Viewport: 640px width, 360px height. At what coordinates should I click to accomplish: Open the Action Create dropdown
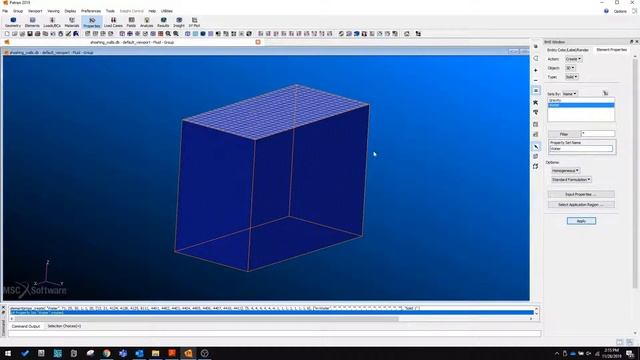573,59
